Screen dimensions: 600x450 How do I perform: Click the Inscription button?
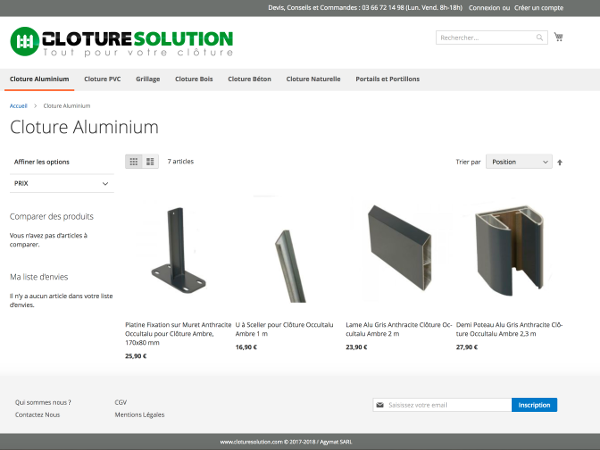534,405
